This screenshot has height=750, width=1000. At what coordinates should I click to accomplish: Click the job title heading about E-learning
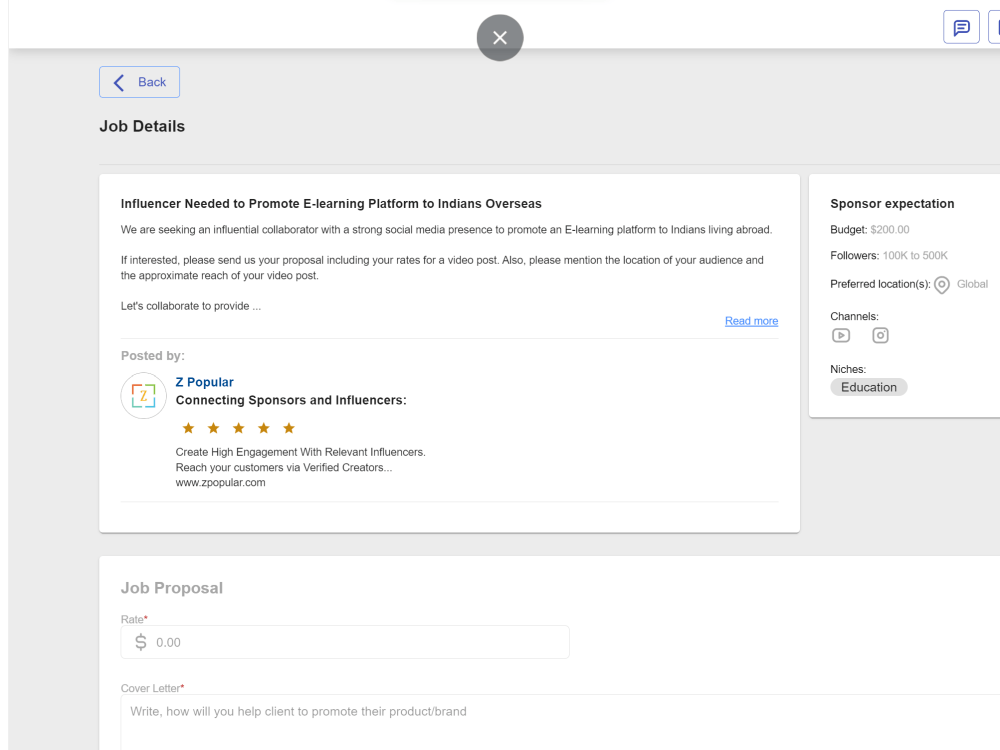(x=331, y=203)
